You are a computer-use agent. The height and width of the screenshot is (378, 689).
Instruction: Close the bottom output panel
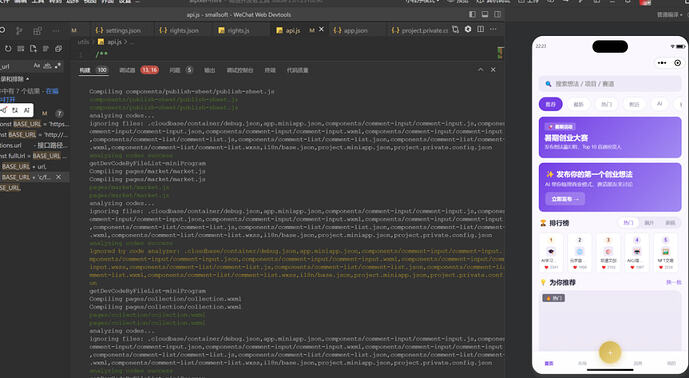coord(493,69)
